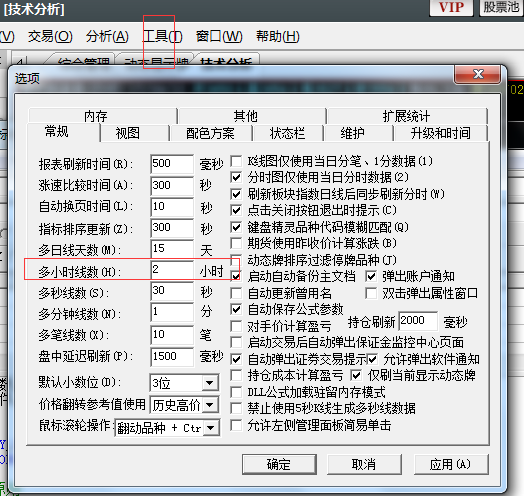Enable 双击弹出属性窗口 checkbox
The width and height of the screenshot is (524, 496).
pyautogui.click(x=371, y=293)
